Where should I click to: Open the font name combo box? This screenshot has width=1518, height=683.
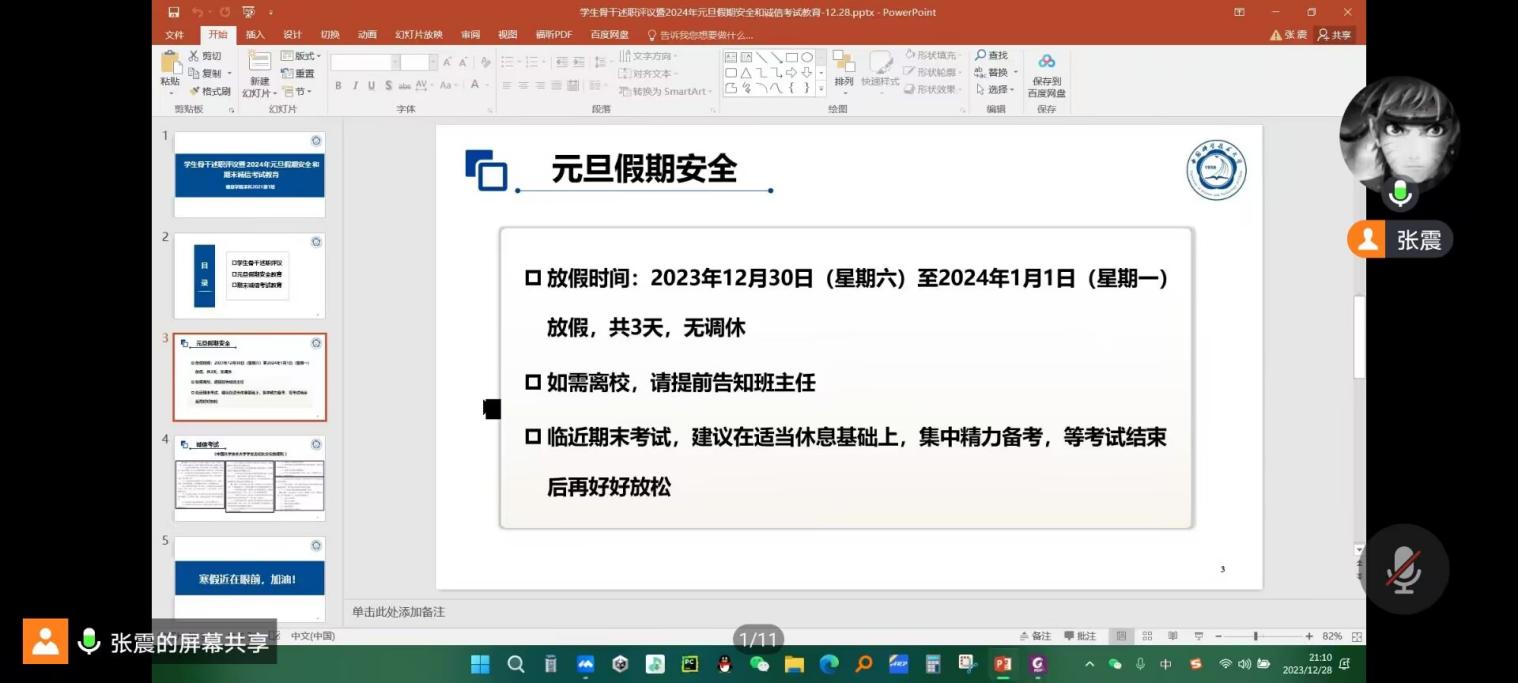(x=364, y=62)
